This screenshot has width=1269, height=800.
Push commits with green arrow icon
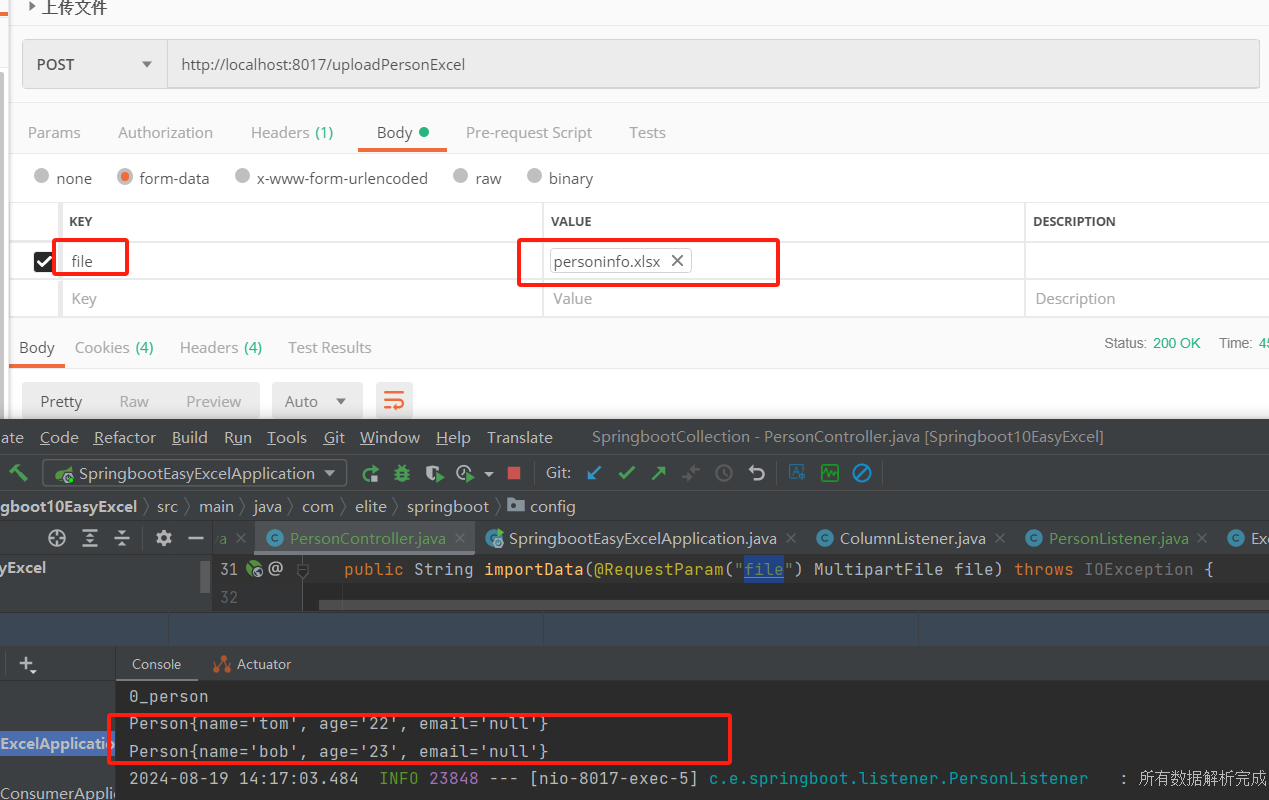(659, 473)
